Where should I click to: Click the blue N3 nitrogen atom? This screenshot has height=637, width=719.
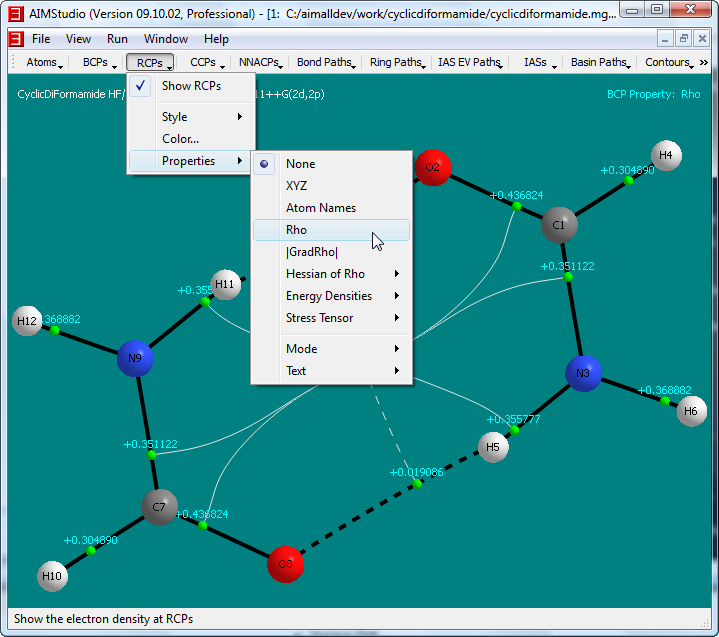pyautogui.click(x=583, y=373)
